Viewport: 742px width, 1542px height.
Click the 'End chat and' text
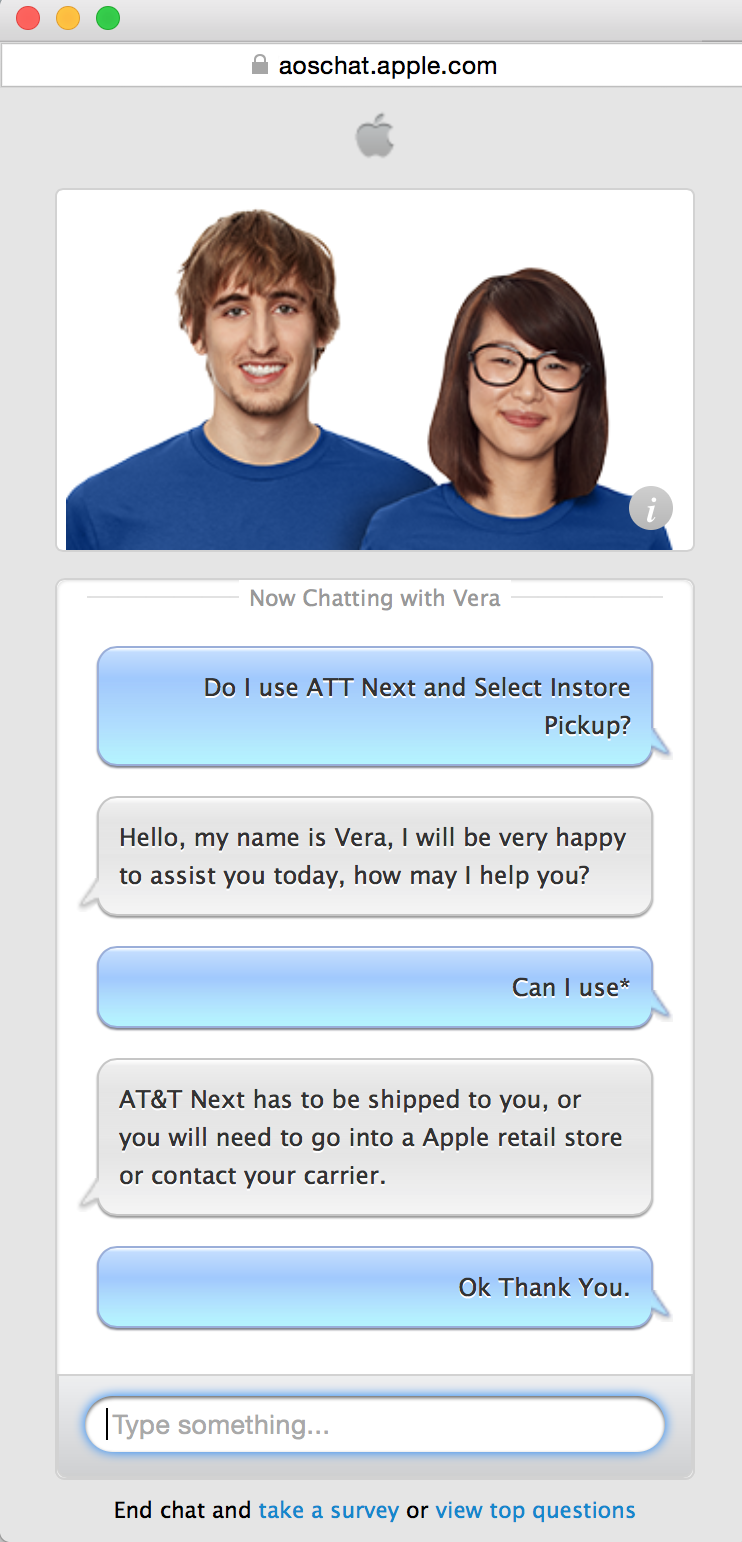pos(183,1510)
